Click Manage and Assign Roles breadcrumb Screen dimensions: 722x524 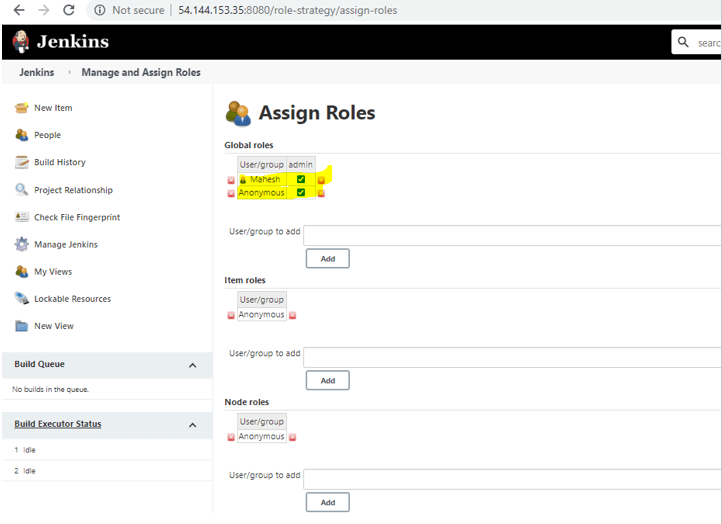pos(141,72)
